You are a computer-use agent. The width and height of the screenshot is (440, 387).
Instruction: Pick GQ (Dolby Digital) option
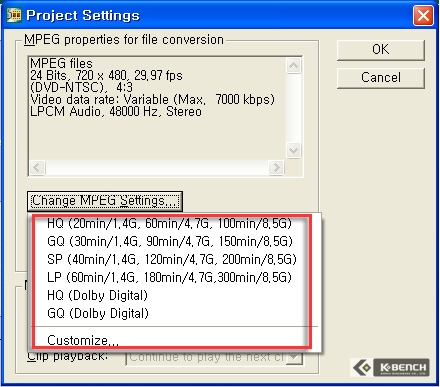98,313
